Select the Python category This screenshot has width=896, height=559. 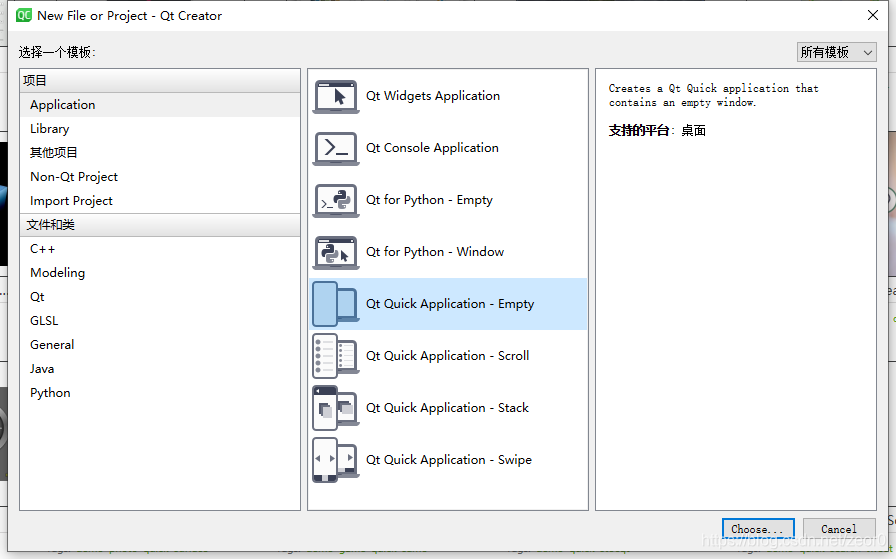(160, 393)
